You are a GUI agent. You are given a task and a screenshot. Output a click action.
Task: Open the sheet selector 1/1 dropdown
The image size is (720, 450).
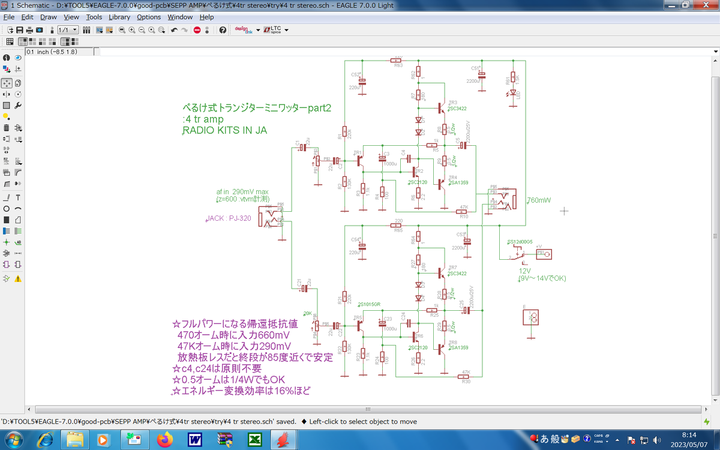68,30
